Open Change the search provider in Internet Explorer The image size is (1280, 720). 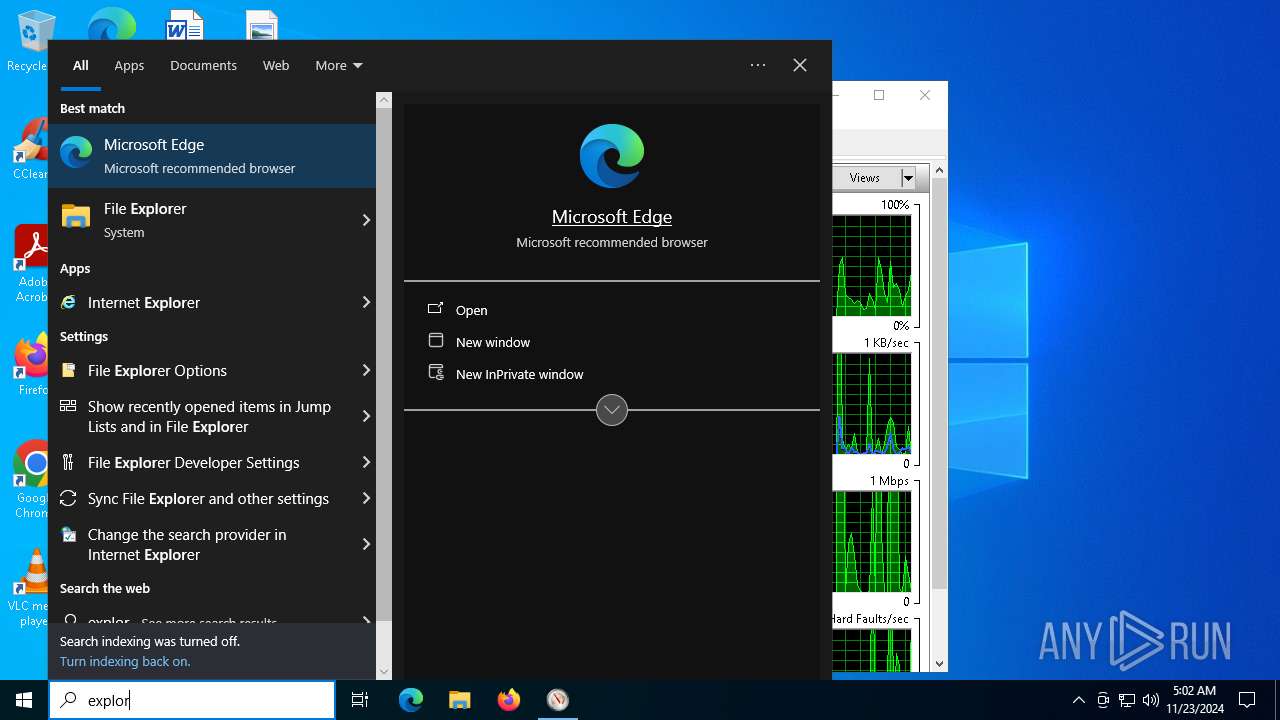pyautogui.click(x=200, y=544)
